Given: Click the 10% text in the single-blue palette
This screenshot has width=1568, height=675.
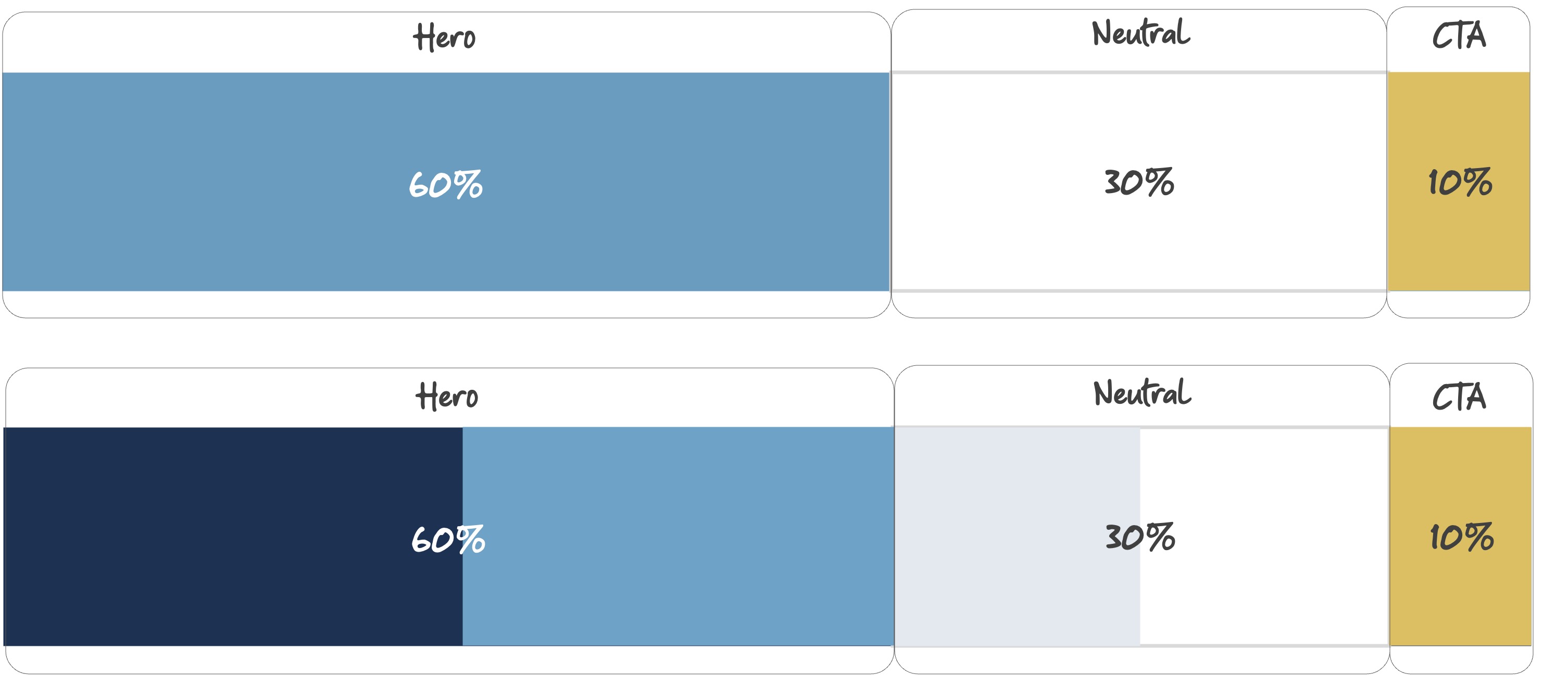Looking at the screenshot, I should coord(1460,183).
